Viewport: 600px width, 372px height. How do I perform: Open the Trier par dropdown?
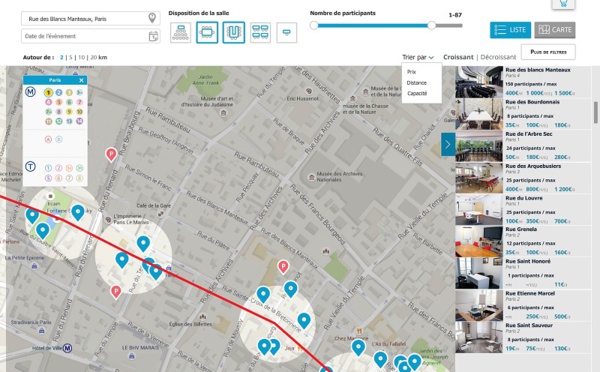point(418,57)
